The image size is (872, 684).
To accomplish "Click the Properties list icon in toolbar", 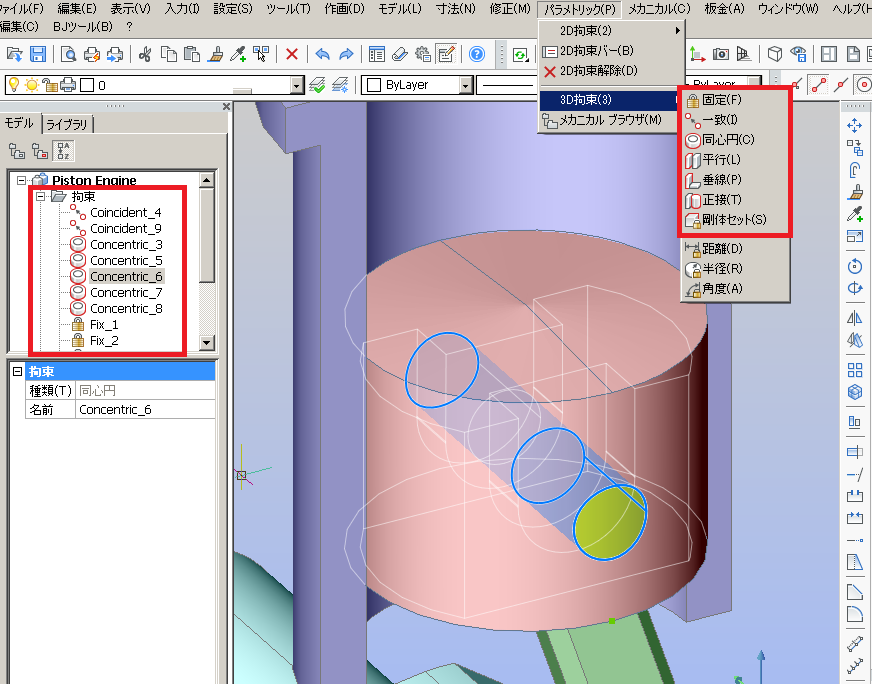I will (x=377, y=54).
